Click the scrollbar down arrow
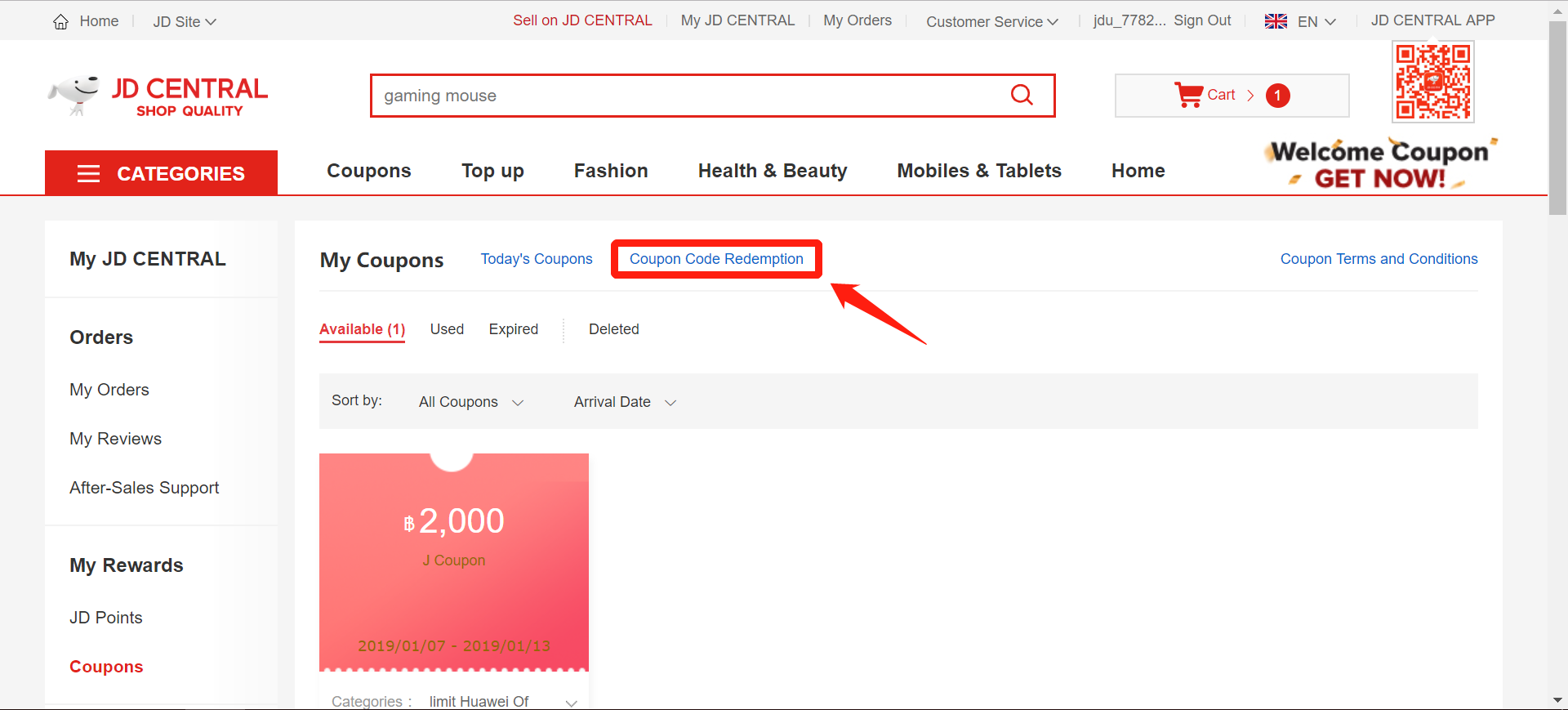 pos(1558,700)
